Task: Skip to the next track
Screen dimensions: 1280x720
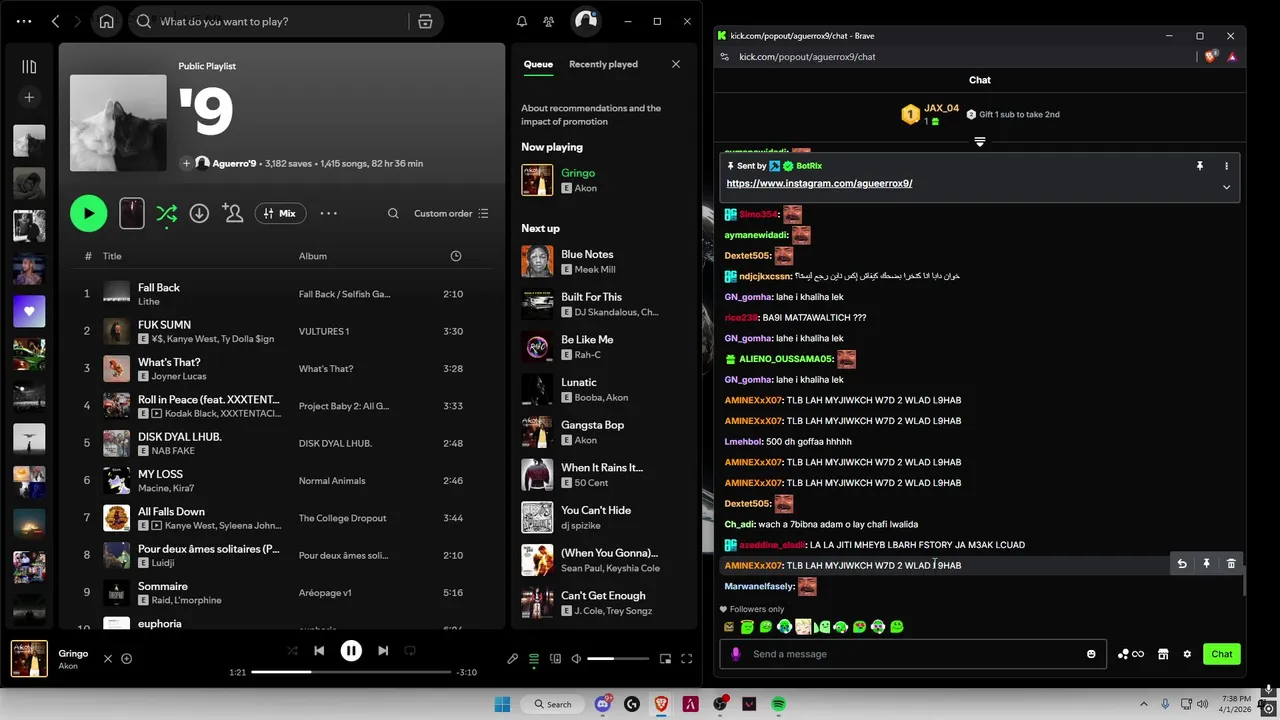Action: coord(383,651)
